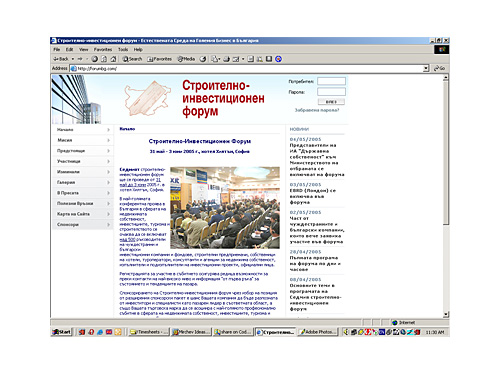Click the Mail toolbar icon
Screen dimensions: 500x375
click(x=215, y=59)
